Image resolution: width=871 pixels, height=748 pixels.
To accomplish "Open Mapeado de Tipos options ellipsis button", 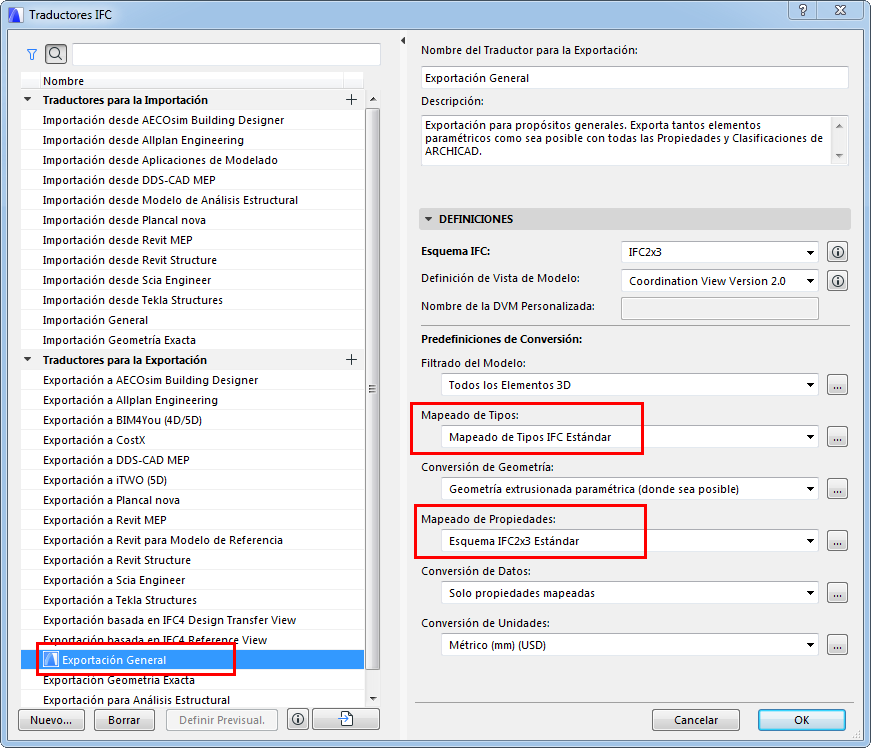I will (838, 437).
